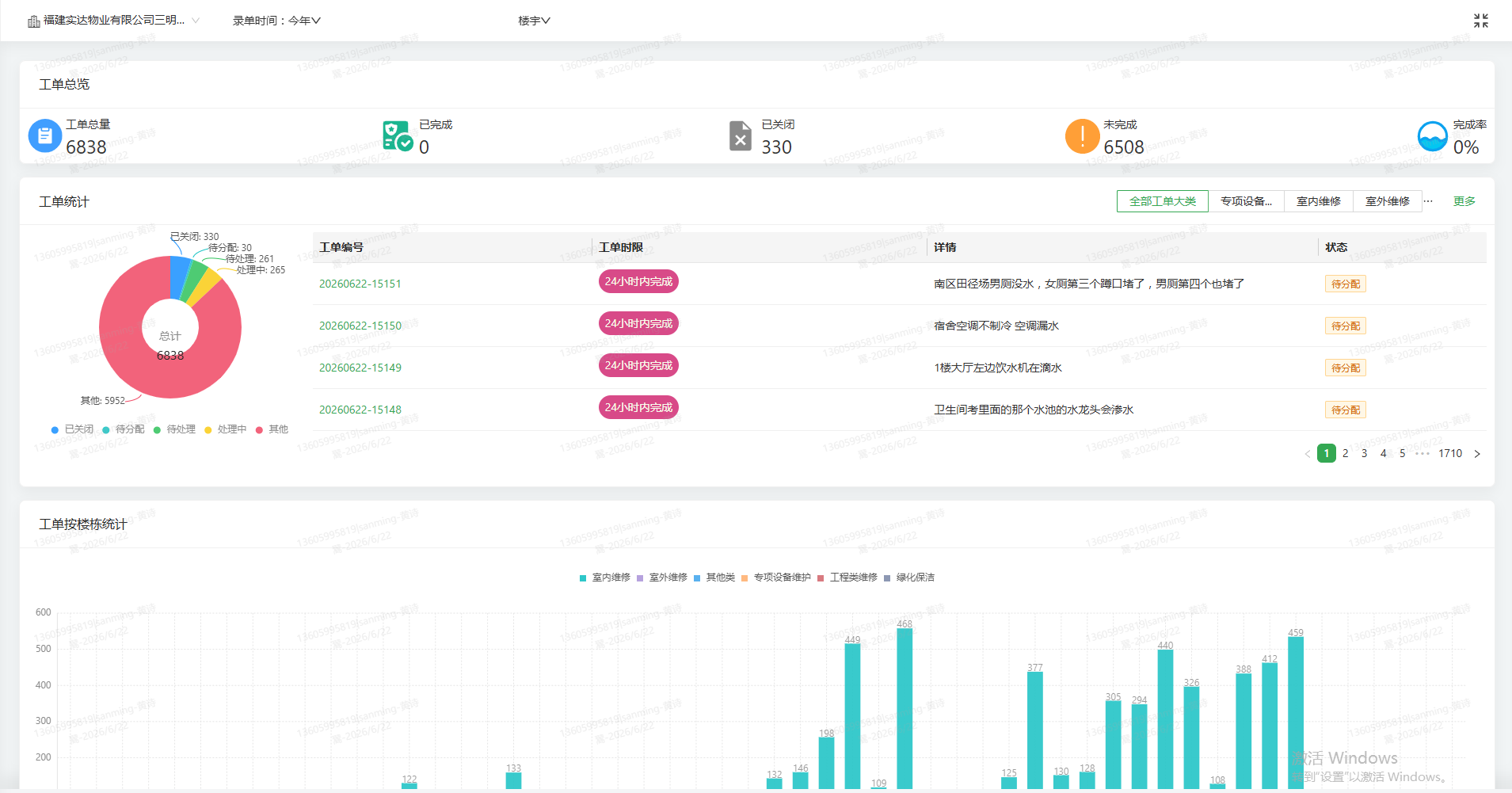Viewport: 1512px width, 793px height.
Task: Expand the 楼宇 dropdown
Action: 534,21
